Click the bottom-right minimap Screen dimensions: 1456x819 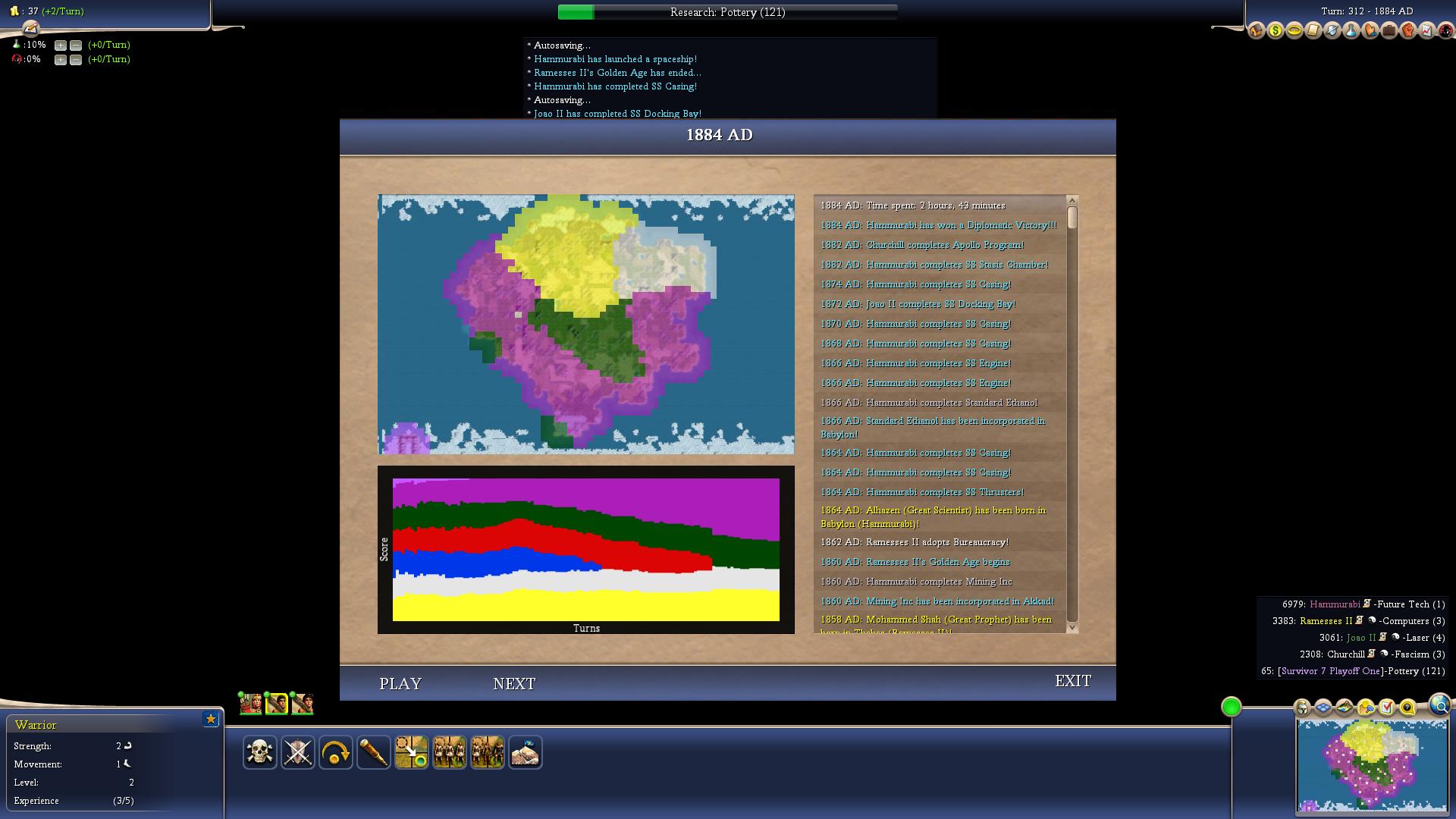(x=1373, y=766)
